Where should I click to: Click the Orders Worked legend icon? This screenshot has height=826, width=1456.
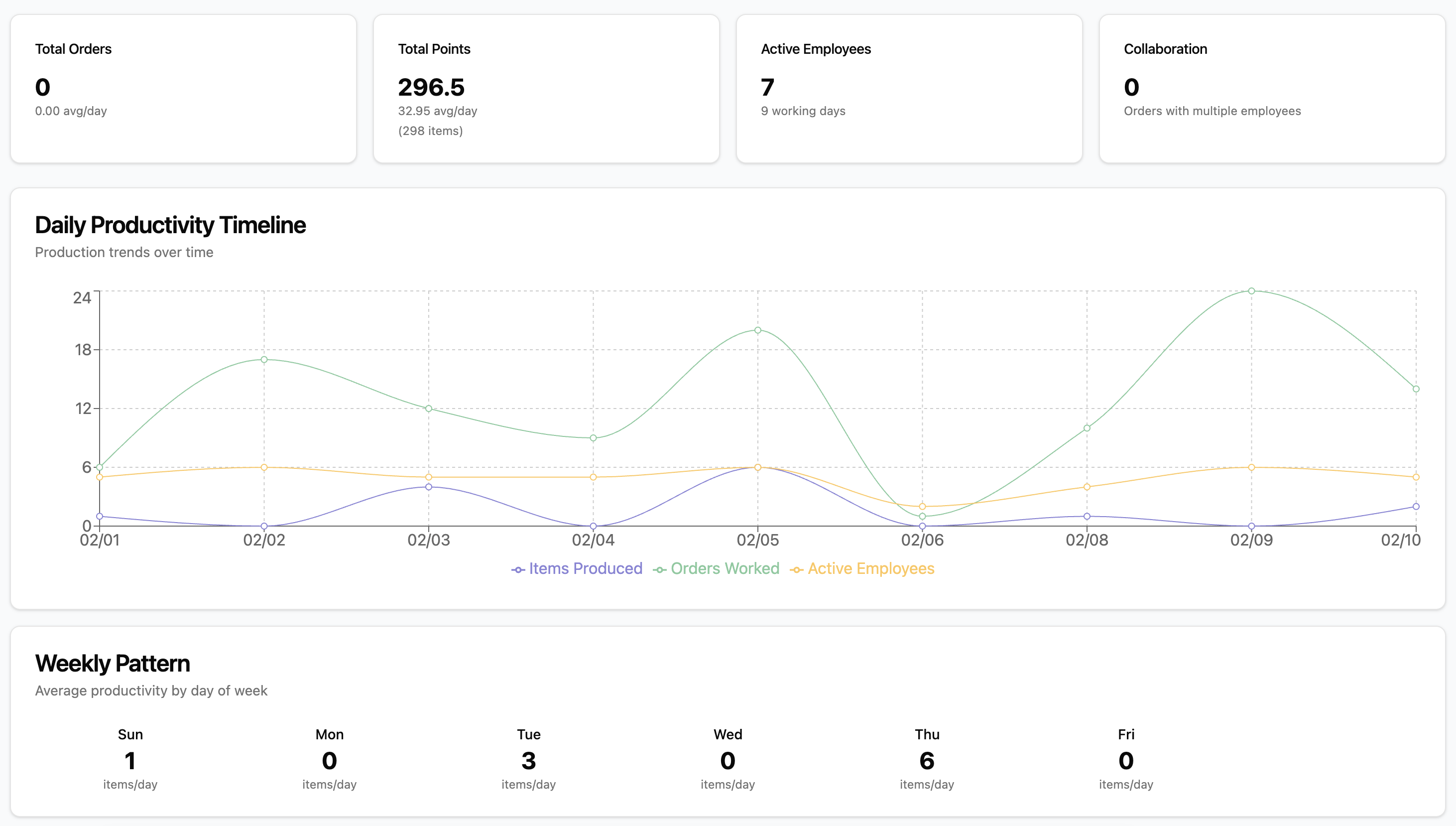coord(659,568)
